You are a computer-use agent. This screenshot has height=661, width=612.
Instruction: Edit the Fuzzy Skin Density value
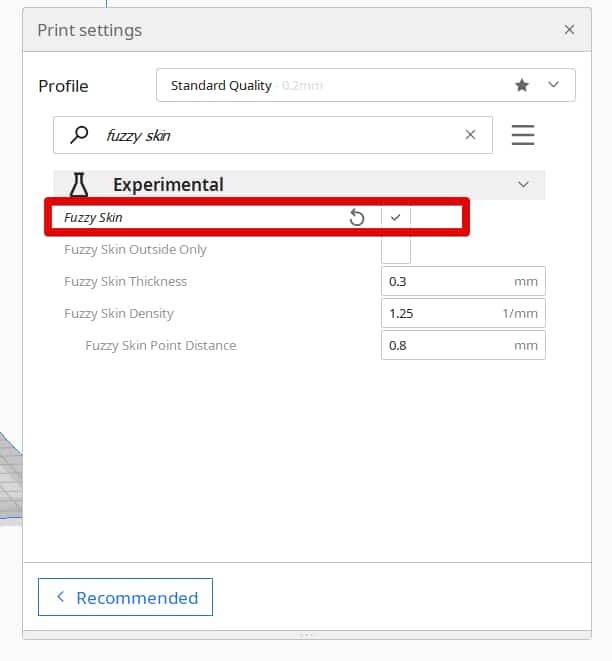click(463, 313)
